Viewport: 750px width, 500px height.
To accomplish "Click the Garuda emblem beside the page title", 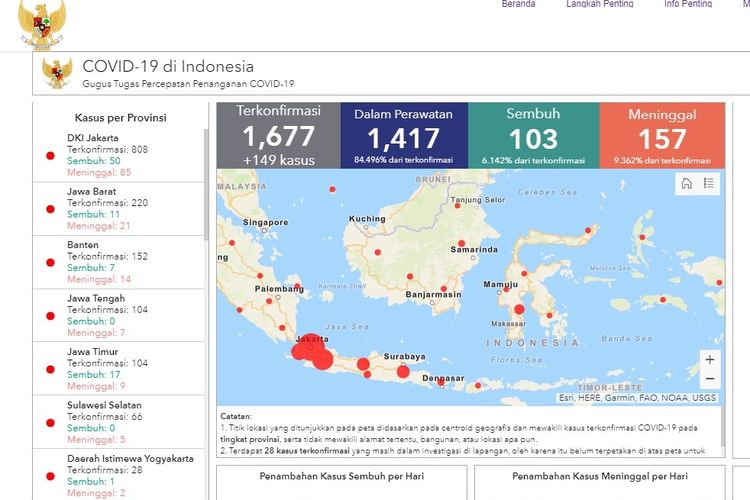I will click(x=57, y=73).
